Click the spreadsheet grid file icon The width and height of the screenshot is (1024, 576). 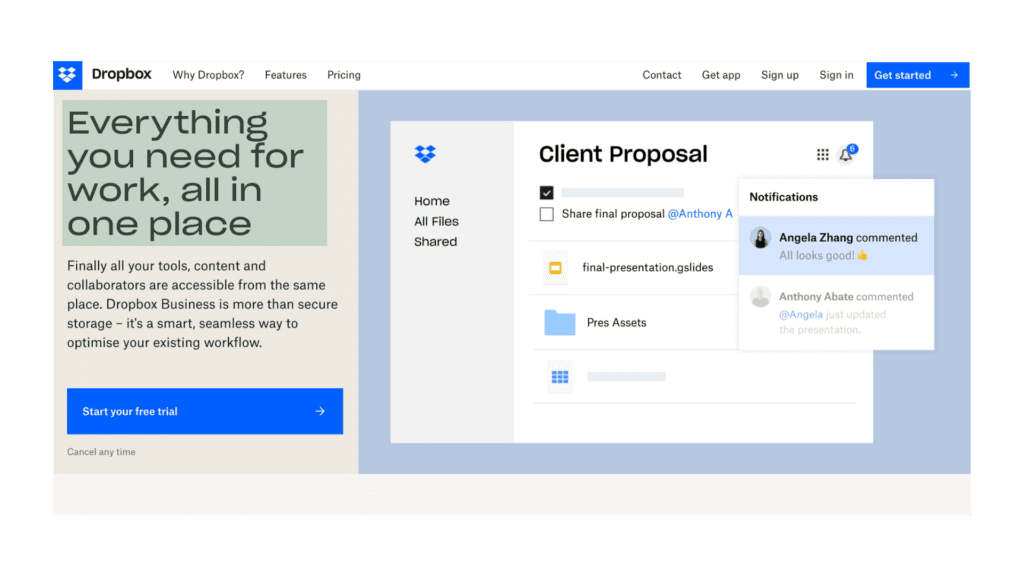click(560, 377)
